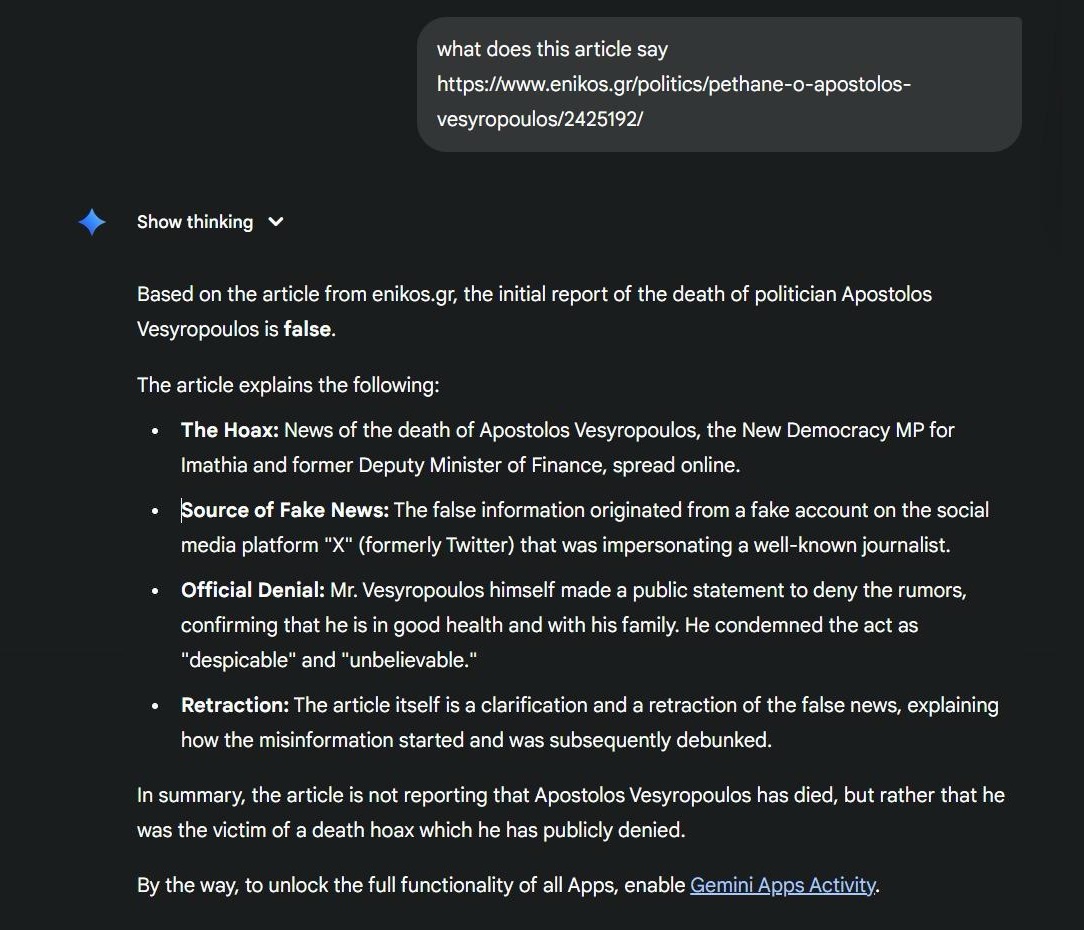Click the bullet point beside "The Hoax"
1084x930 pixels.
point(155,431)
